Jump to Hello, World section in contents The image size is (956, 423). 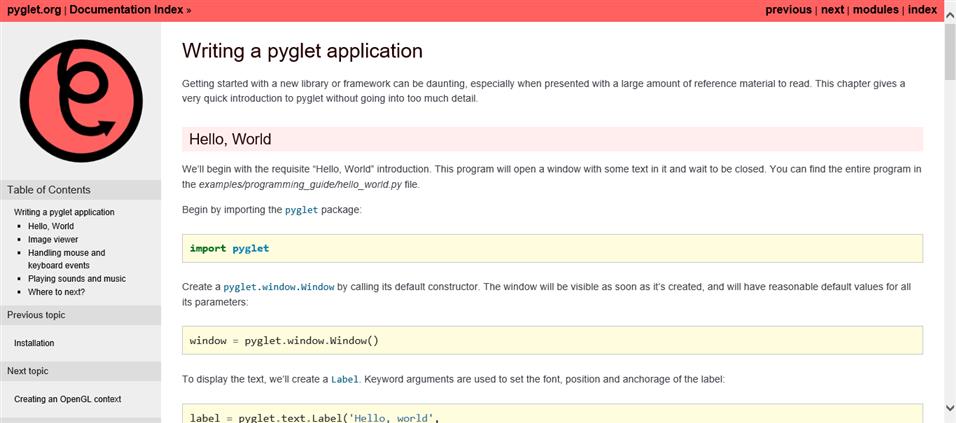click(x=51, y=226)
